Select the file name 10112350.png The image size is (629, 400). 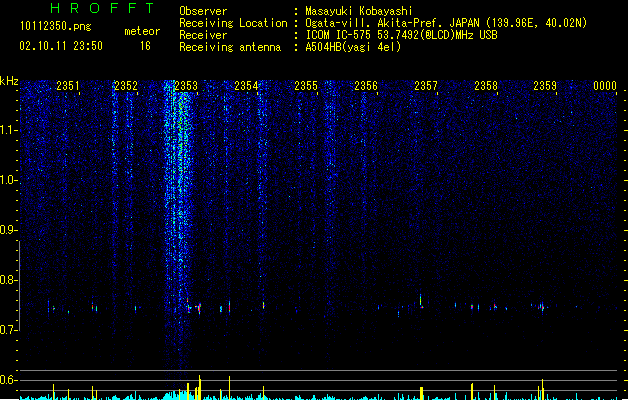point(56,27)
